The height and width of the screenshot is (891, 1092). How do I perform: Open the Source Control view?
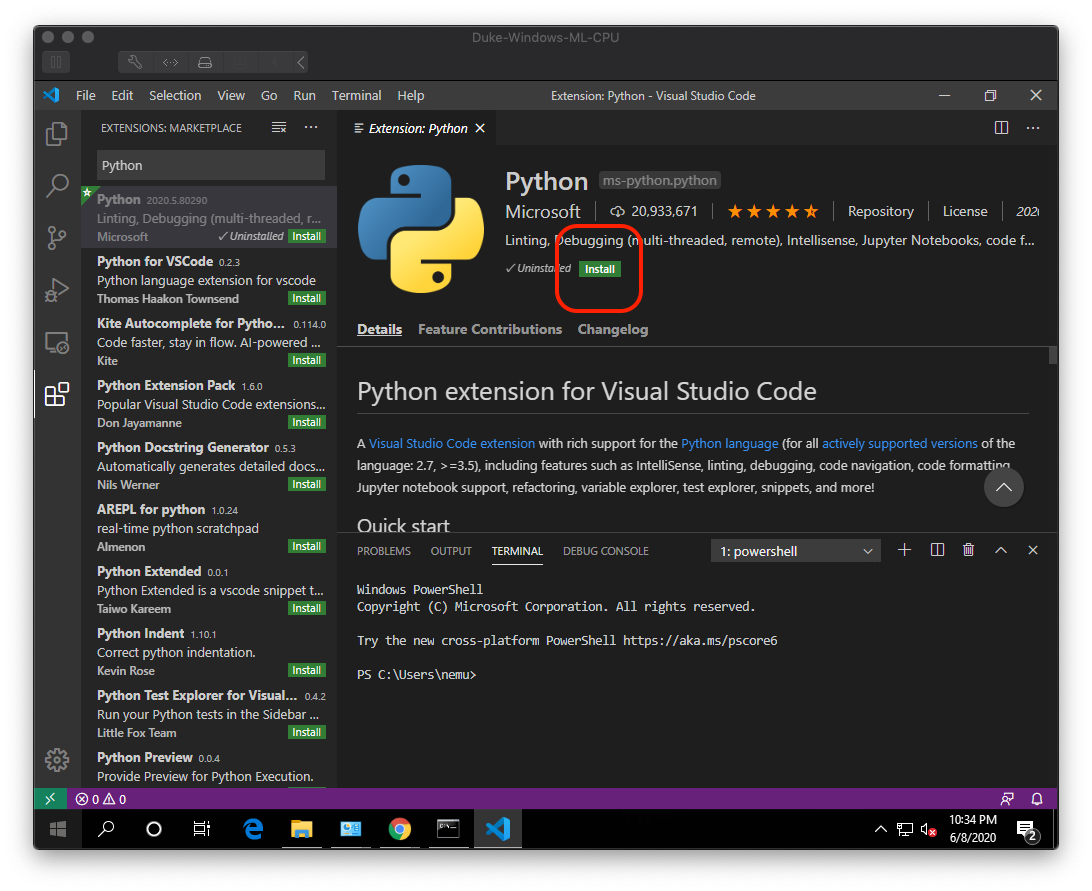(56, 237)
